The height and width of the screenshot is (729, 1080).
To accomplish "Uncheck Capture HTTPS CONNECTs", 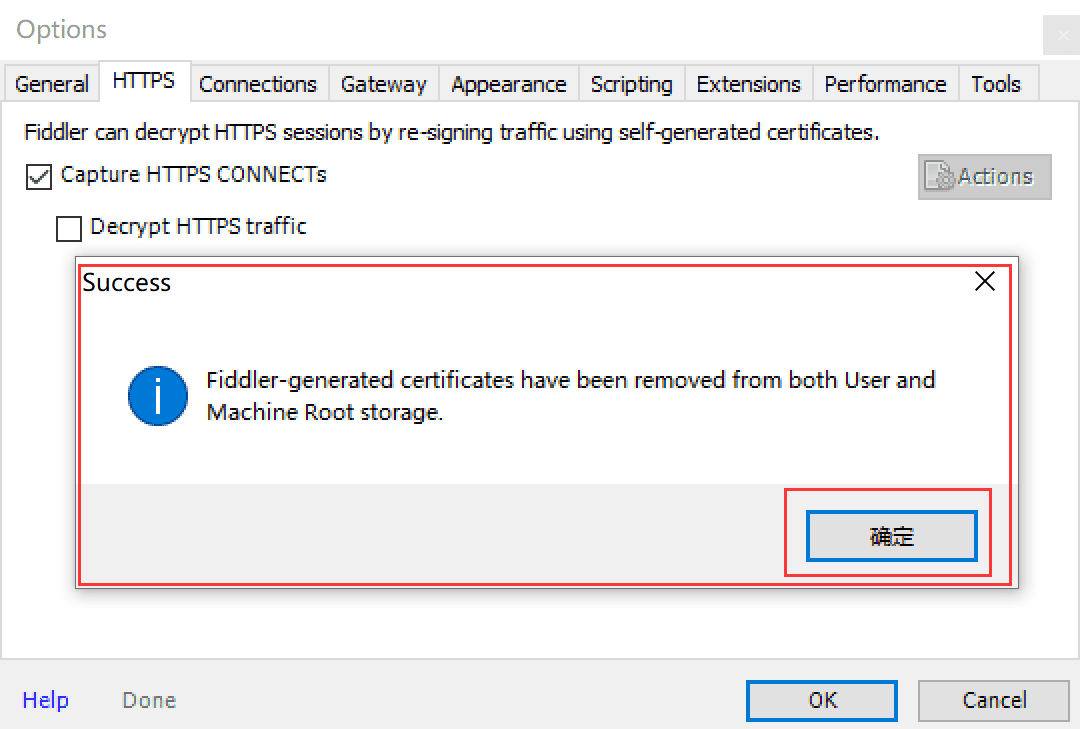I will point(39,176).
